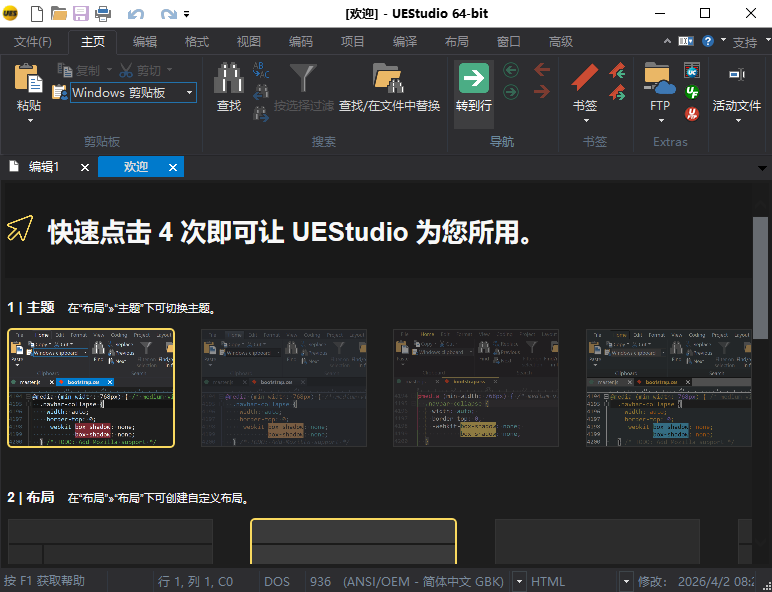Click the Open folder icon in title bar
Screen dimensions: 772x592
(x=59, y=13)
